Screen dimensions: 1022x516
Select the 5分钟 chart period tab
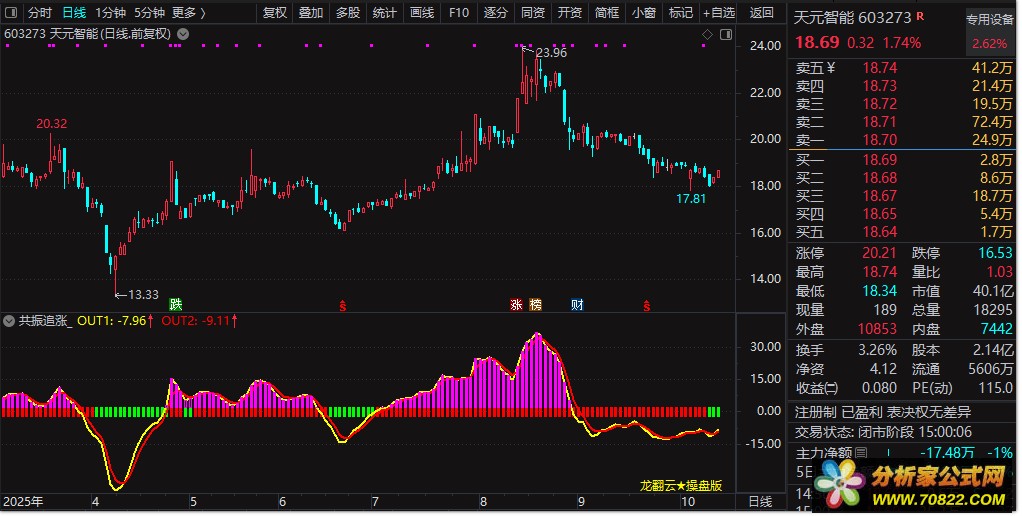click(149, 13)
